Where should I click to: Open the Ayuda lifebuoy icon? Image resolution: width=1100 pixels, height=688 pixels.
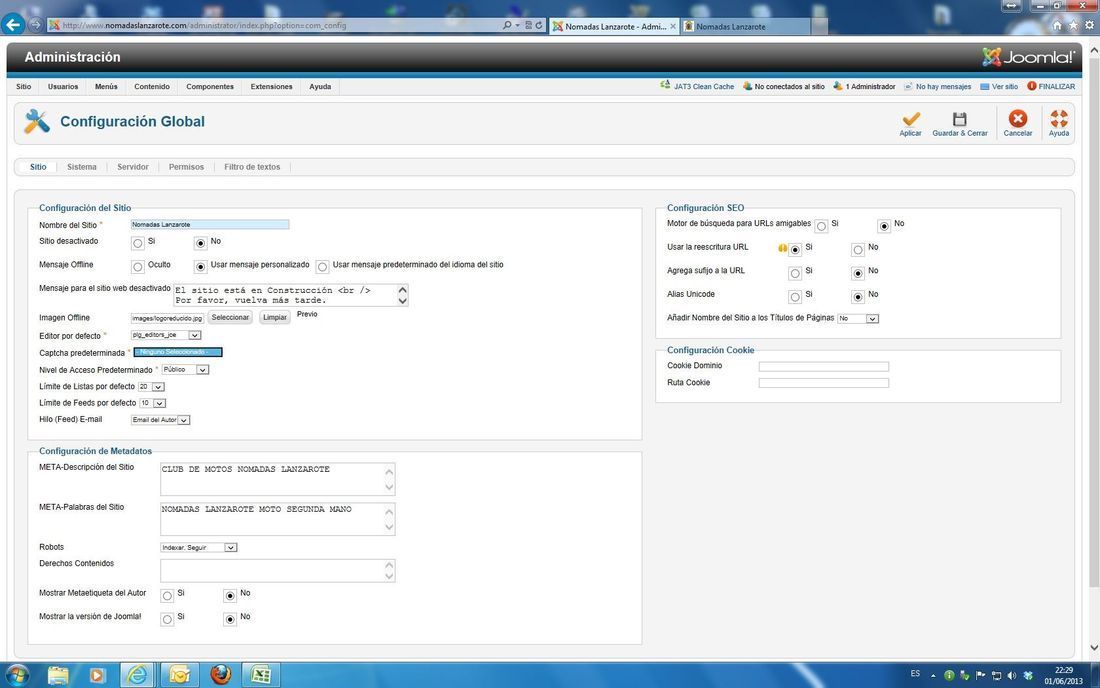point(1059,118)
